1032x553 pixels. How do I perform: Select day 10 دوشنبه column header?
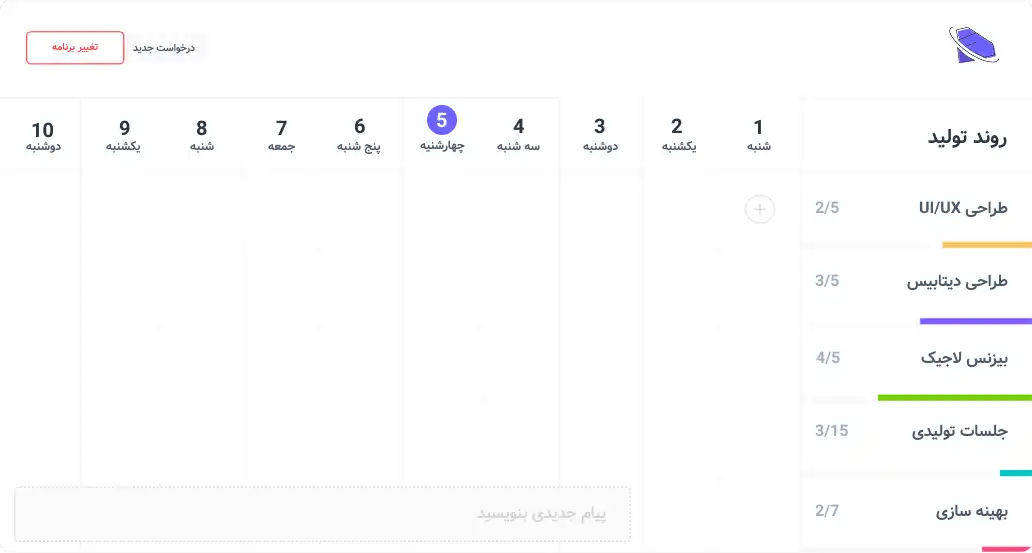click(x=43, y=135)
